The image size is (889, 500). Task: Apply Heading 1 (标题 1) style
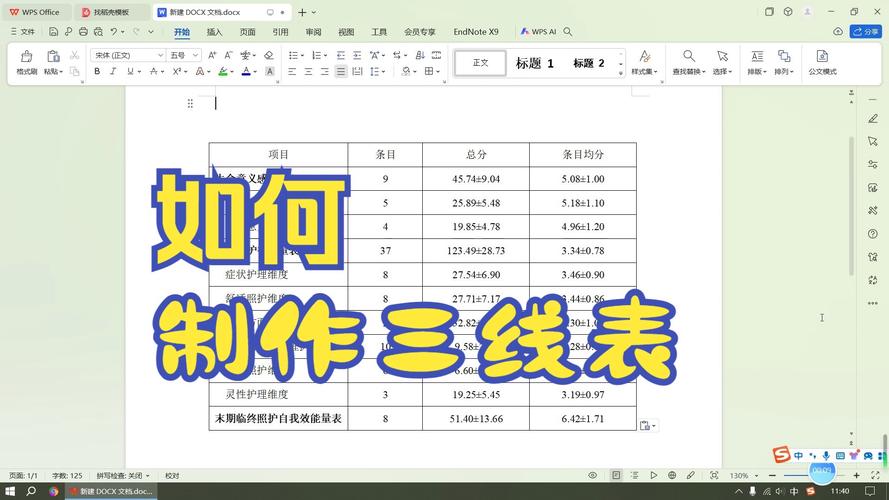[534, 63]
